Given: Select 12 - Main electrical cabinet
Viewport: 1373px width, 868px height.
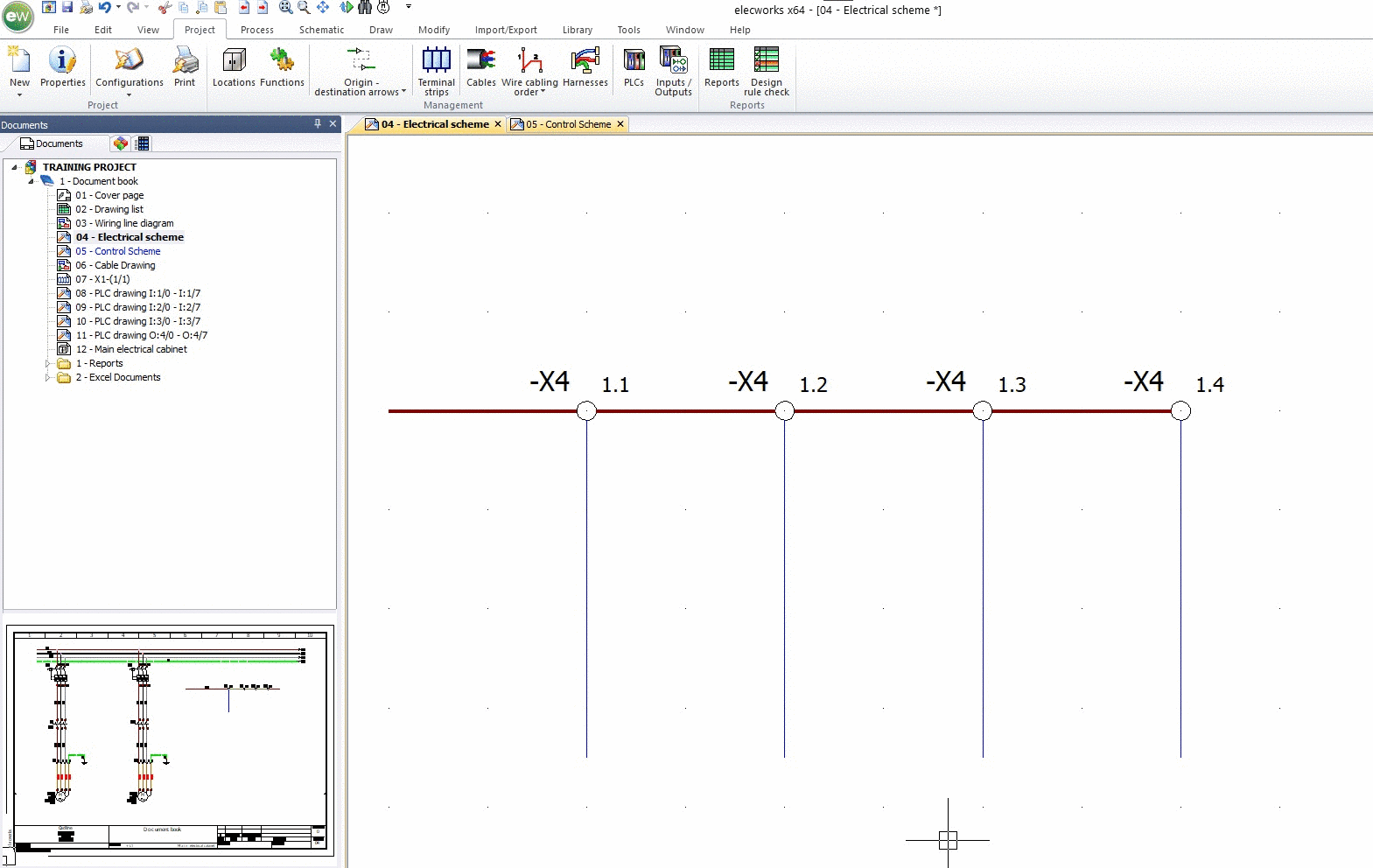Looking at the screenshot, I should (x=131, y=349).
